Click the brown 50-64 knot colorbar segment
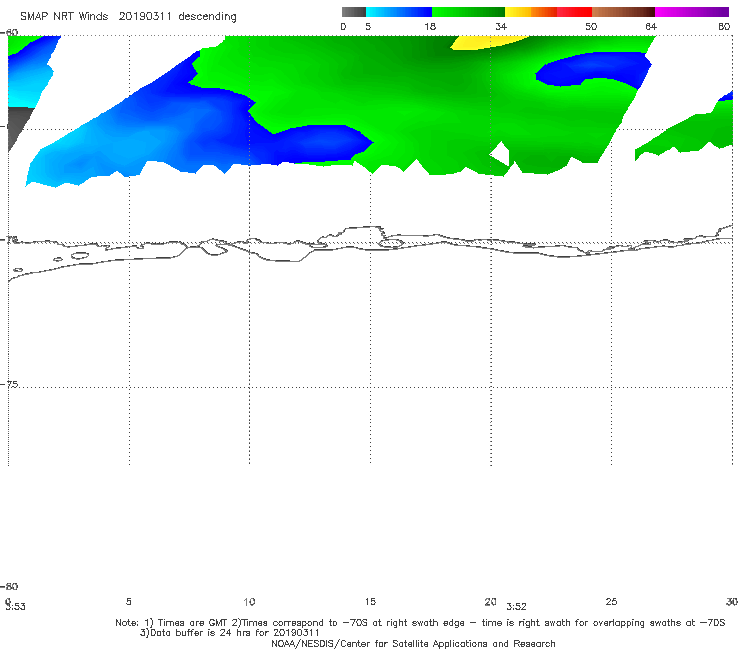740x650 pixels. (623, 12)
